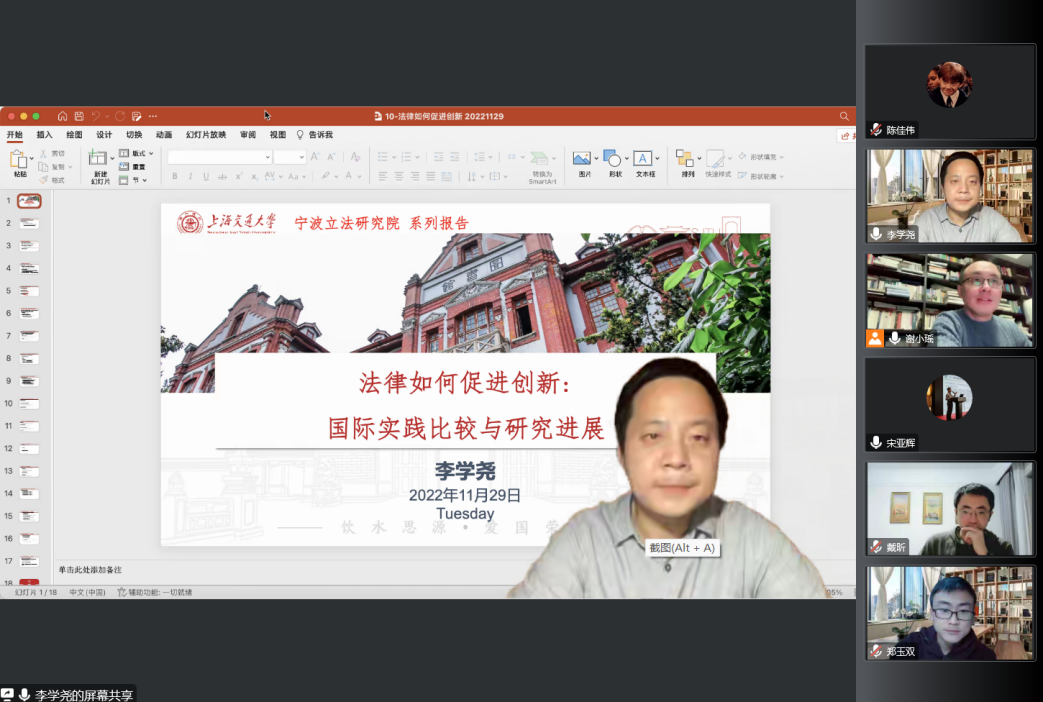Open the Slide Show (幻灯片放映) tab

point(205,135)
